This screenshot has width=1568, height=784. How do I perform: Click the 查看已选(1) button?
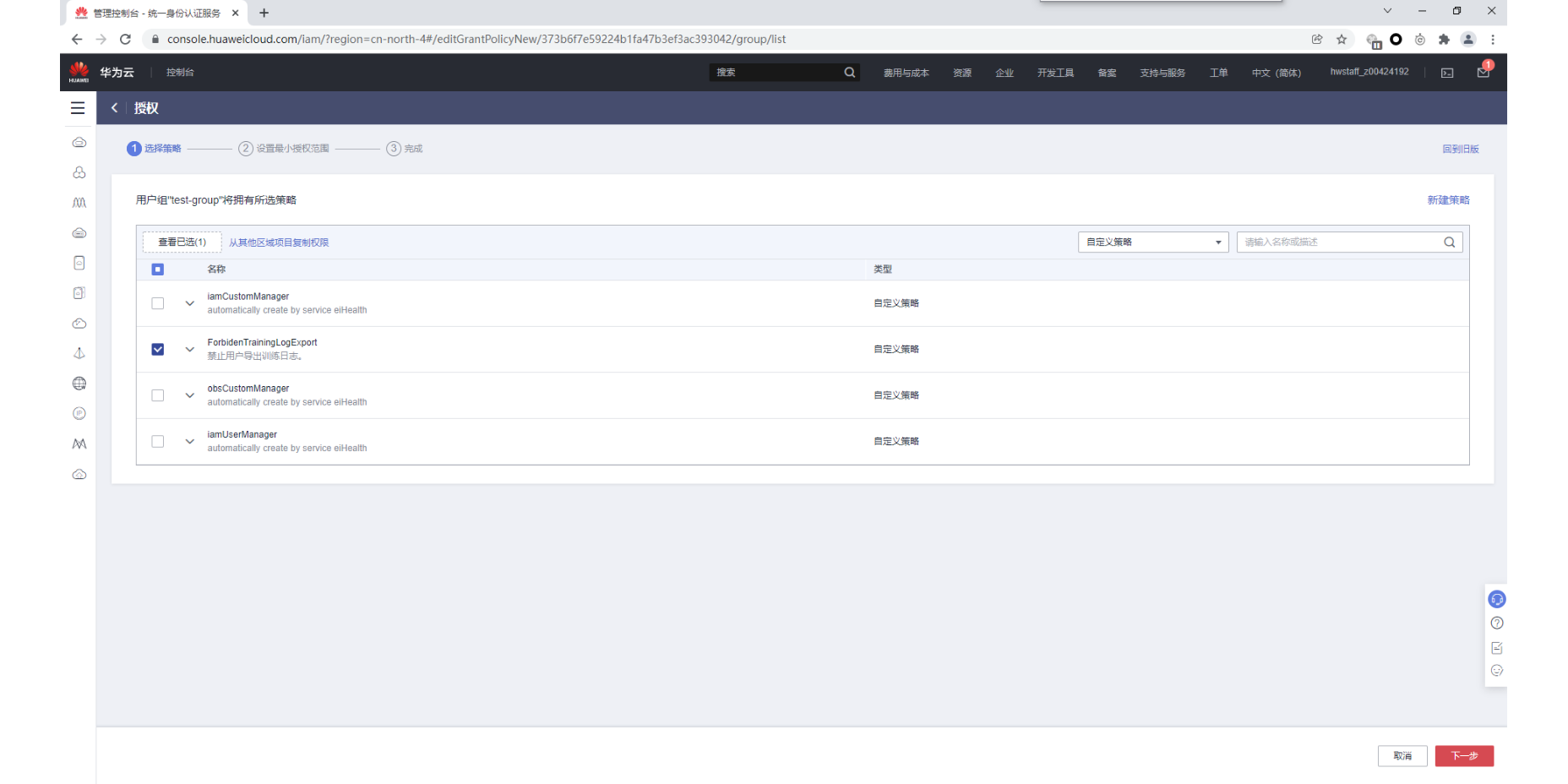pyautogui.click(x=182, y=242)
